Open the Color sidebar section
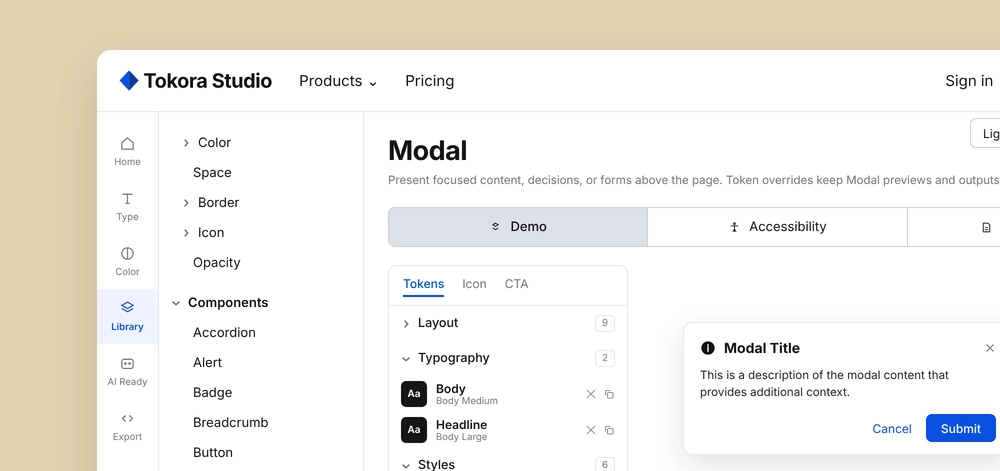The height and width of the screenshot is (471, 1000). 128,261
